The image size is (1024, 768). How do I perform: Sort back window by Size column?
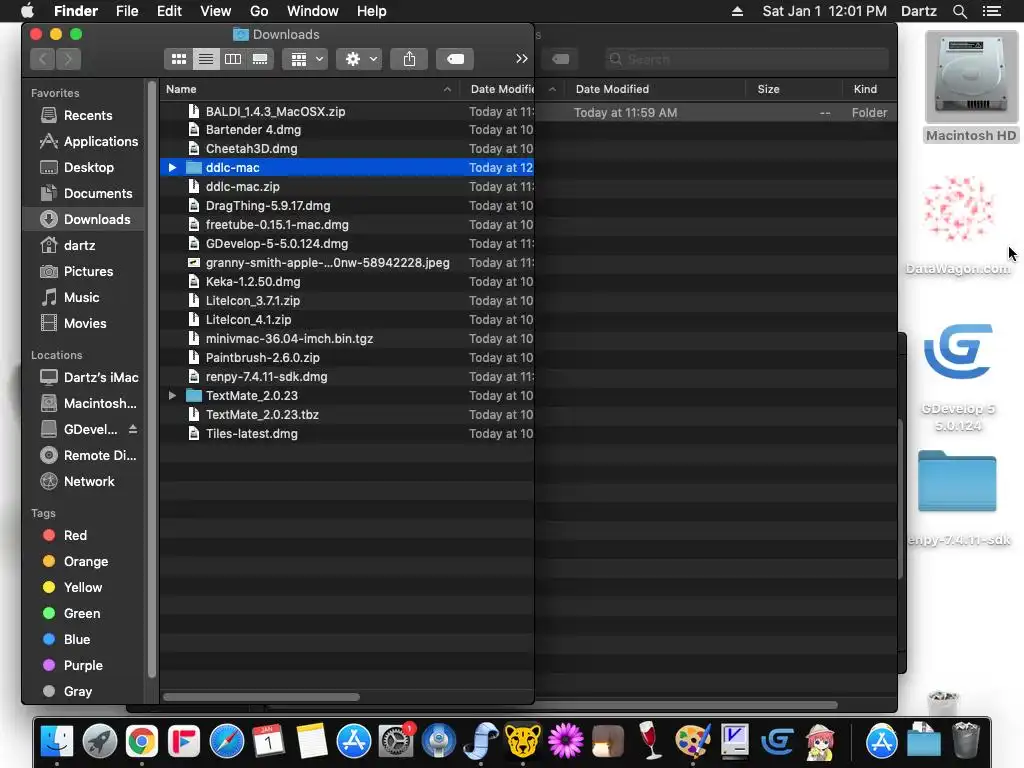coord(793,89)
